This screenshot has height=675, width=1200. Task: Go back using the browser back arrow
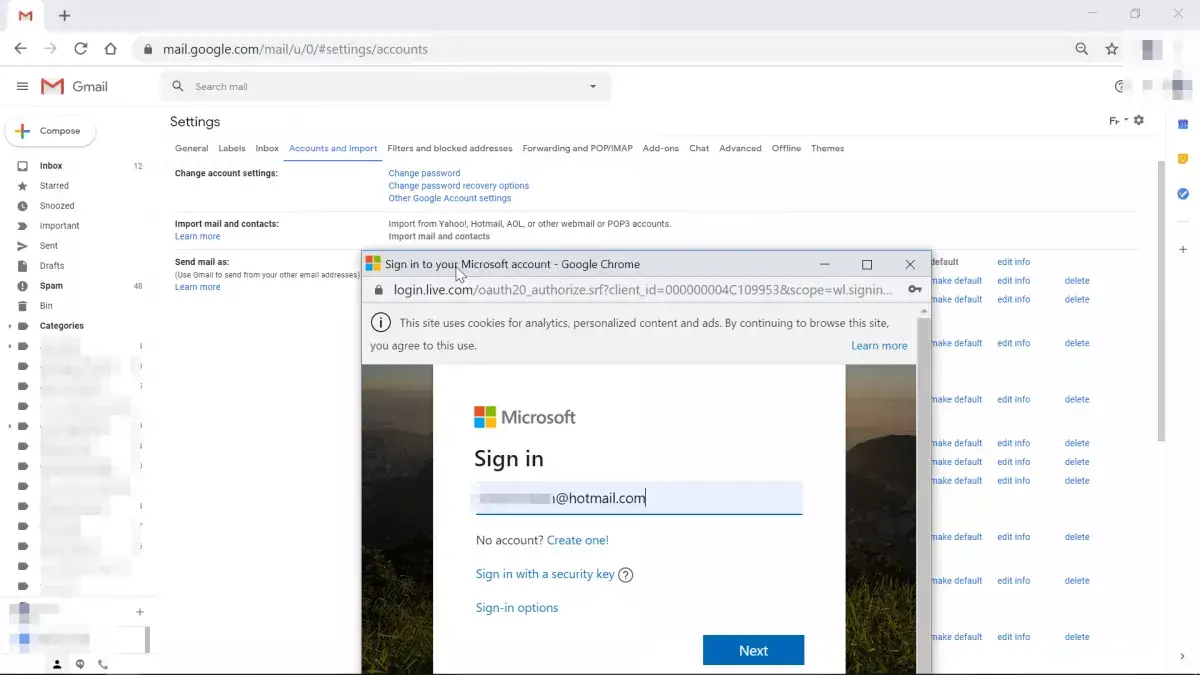pos(21,49)
